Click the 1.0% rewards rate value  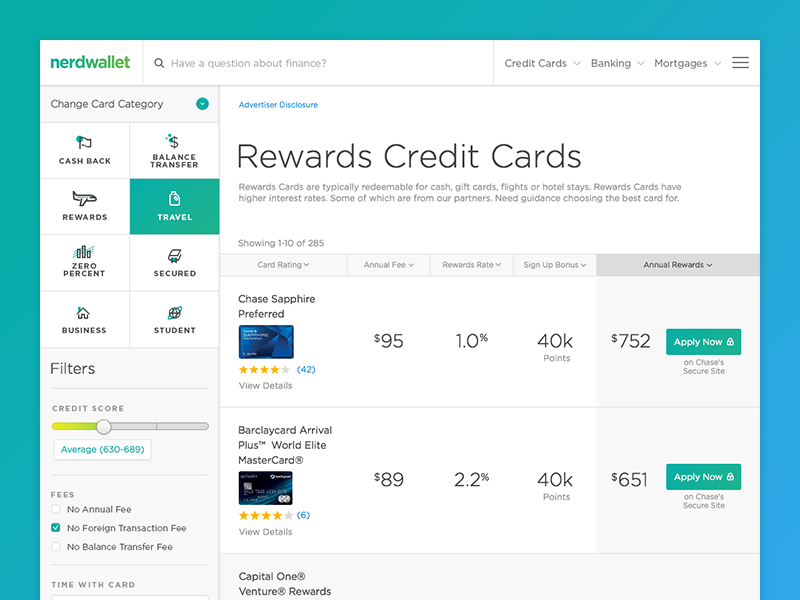[x=471, y=341]
